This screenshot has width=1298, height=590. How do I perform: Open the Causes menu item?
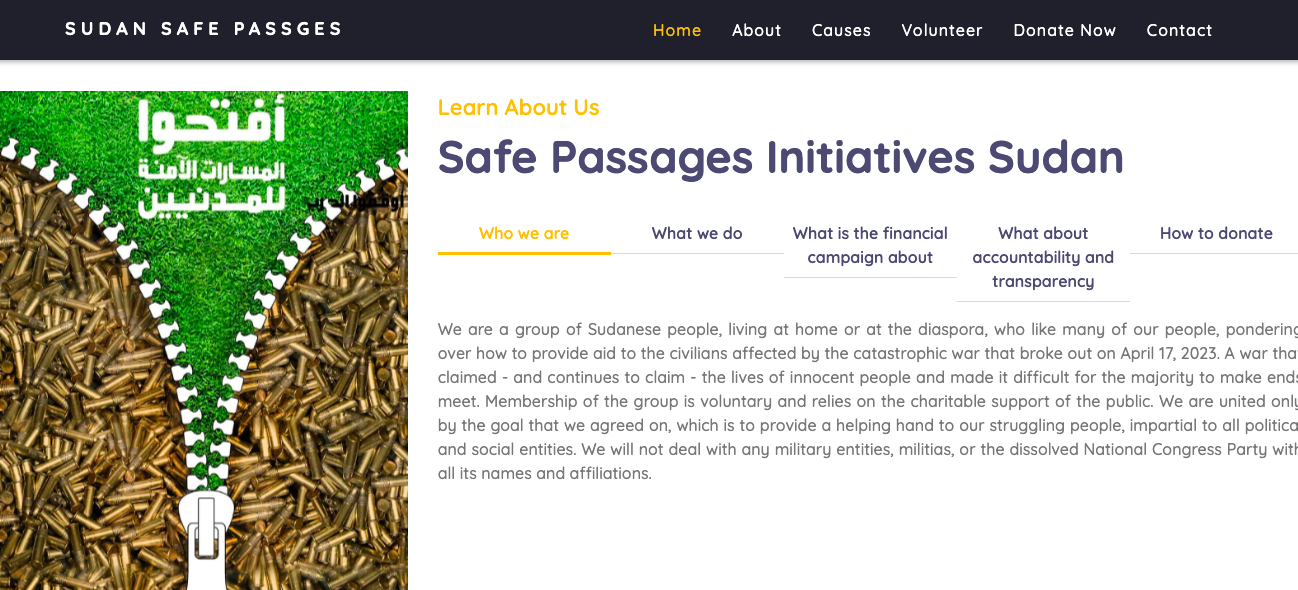pyautogui.click(x=841, y=30)
